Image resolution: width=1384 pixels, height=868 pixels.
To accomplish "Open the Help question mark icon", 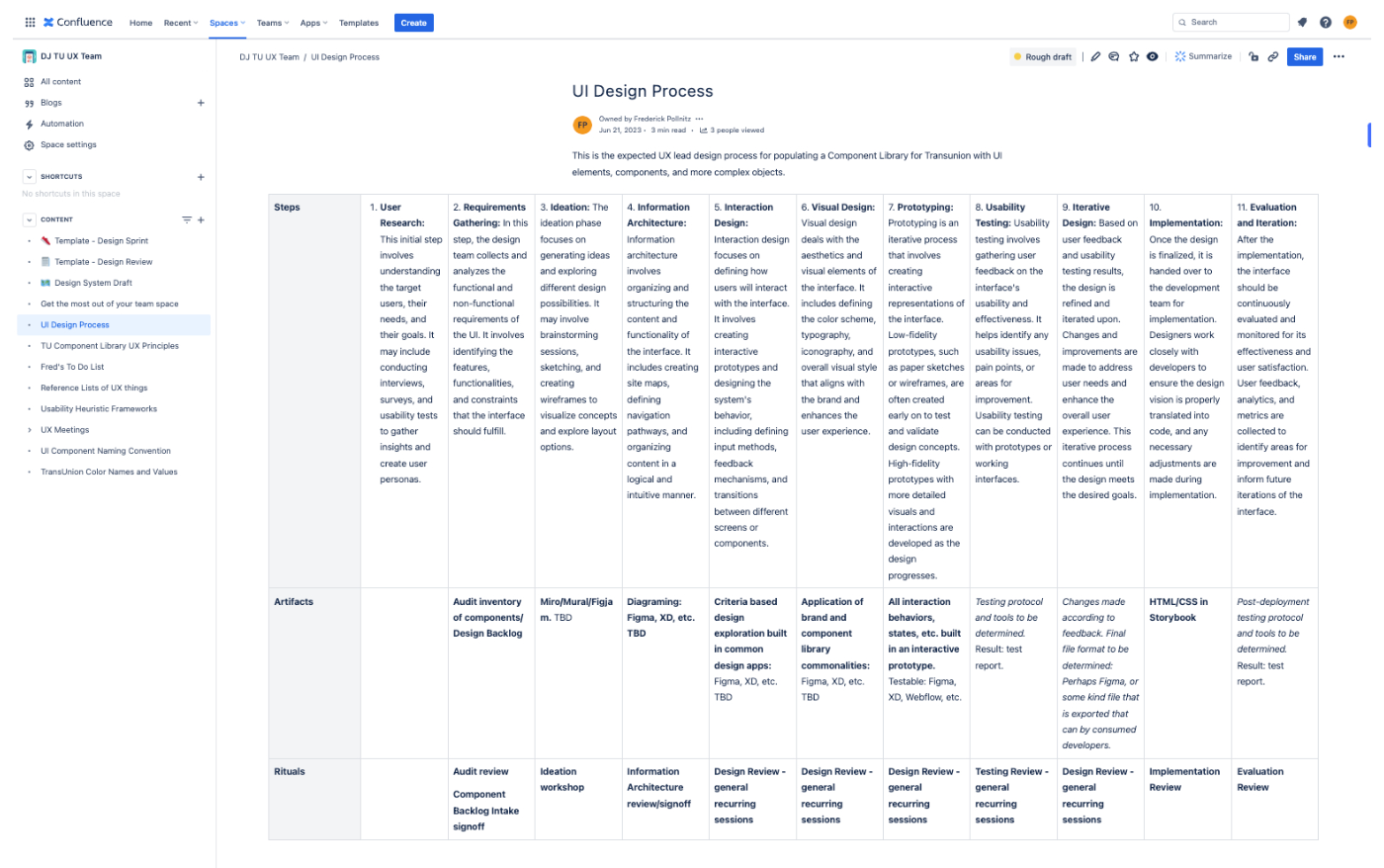I will pyautogui.click(x=1326, y=23).
